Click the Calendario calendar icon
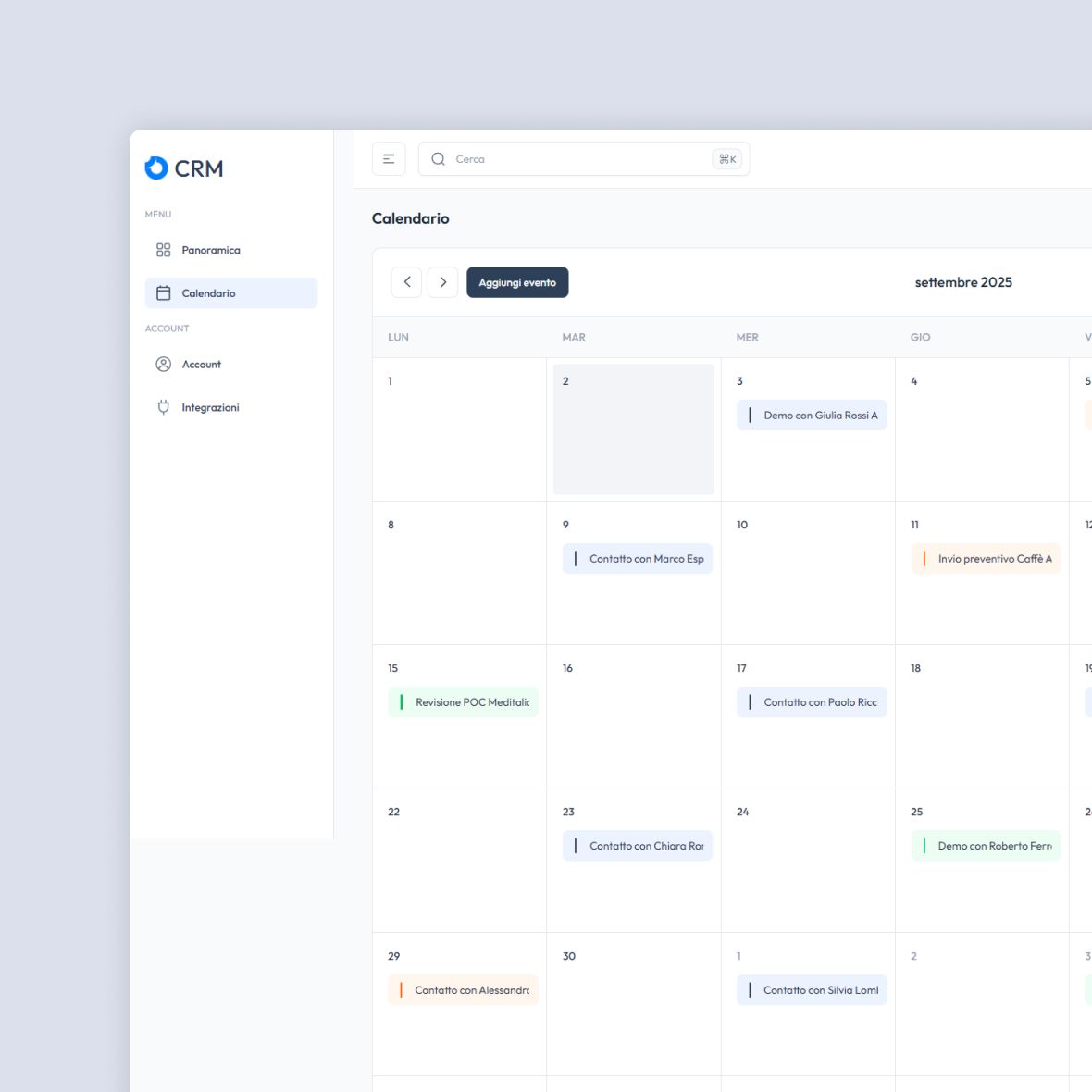The image size is (1092, 1092). pyautogui.click(x=163, y=292)
